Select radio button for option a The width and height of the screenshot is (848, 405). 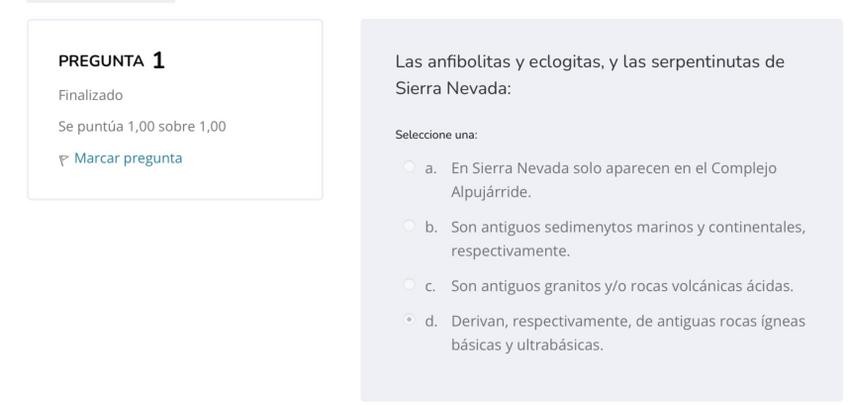point(409,167)
